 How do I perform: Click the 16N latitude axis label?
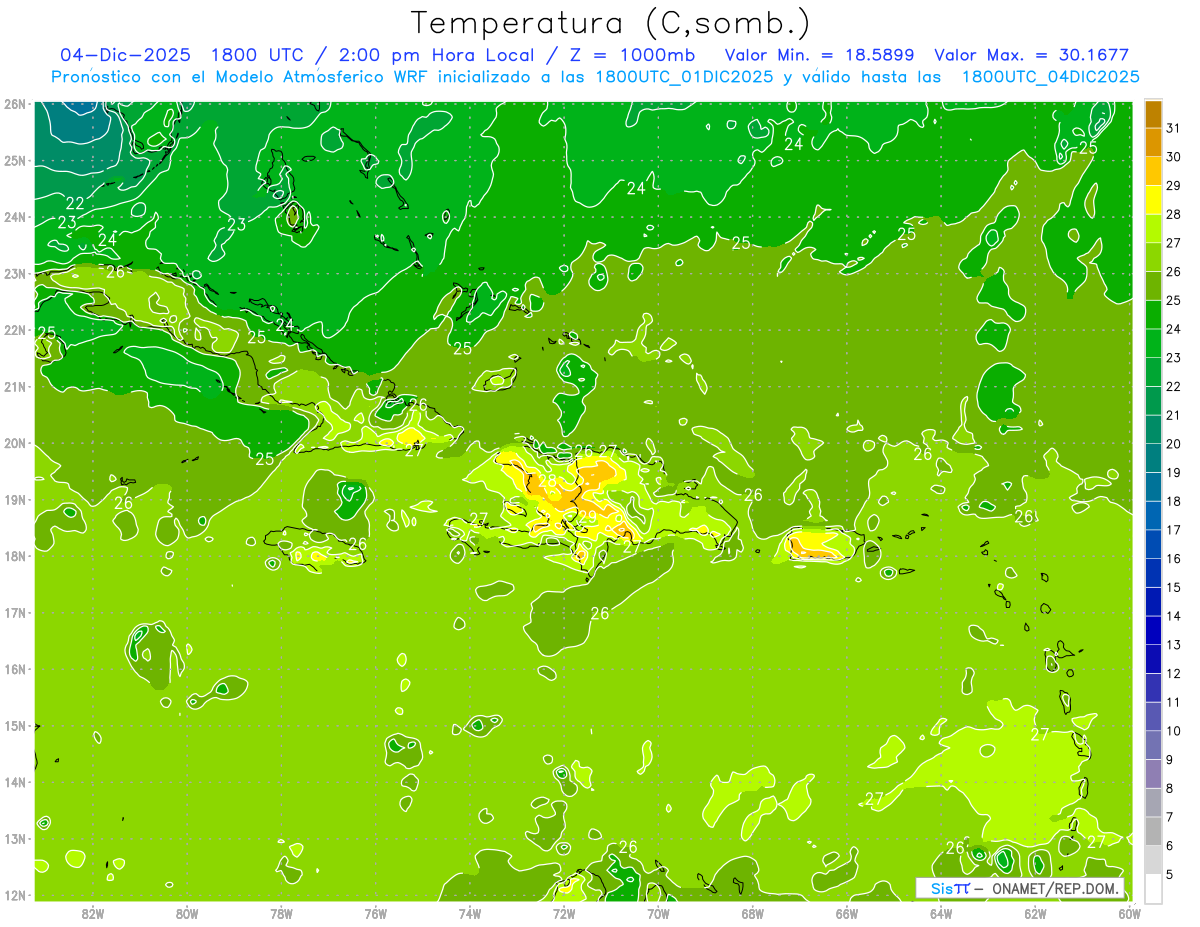click(14, 669)
